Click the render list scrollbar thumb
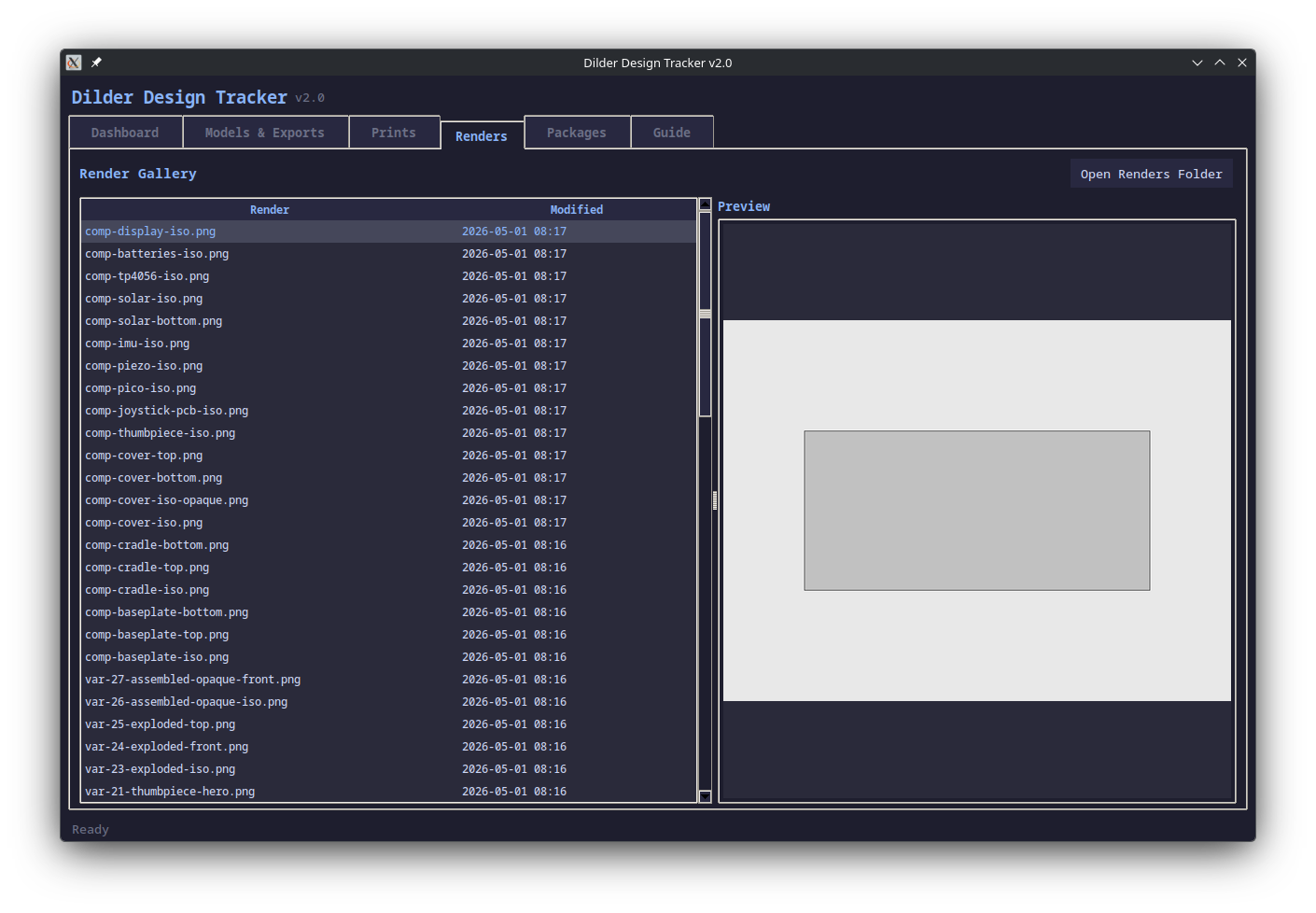This screenshot has width=1316, height=913. [x=706, y=314]
